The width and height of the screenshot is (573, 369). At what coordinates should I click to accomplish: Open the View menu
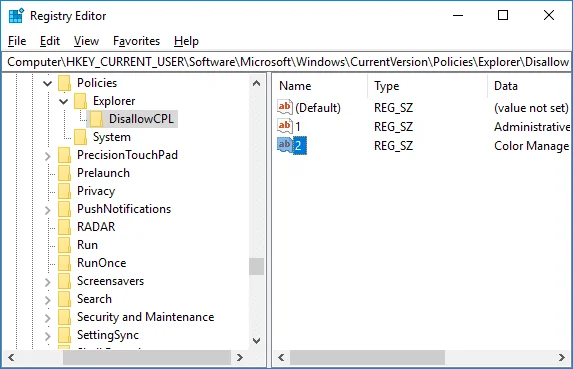[x=86, y=41]
